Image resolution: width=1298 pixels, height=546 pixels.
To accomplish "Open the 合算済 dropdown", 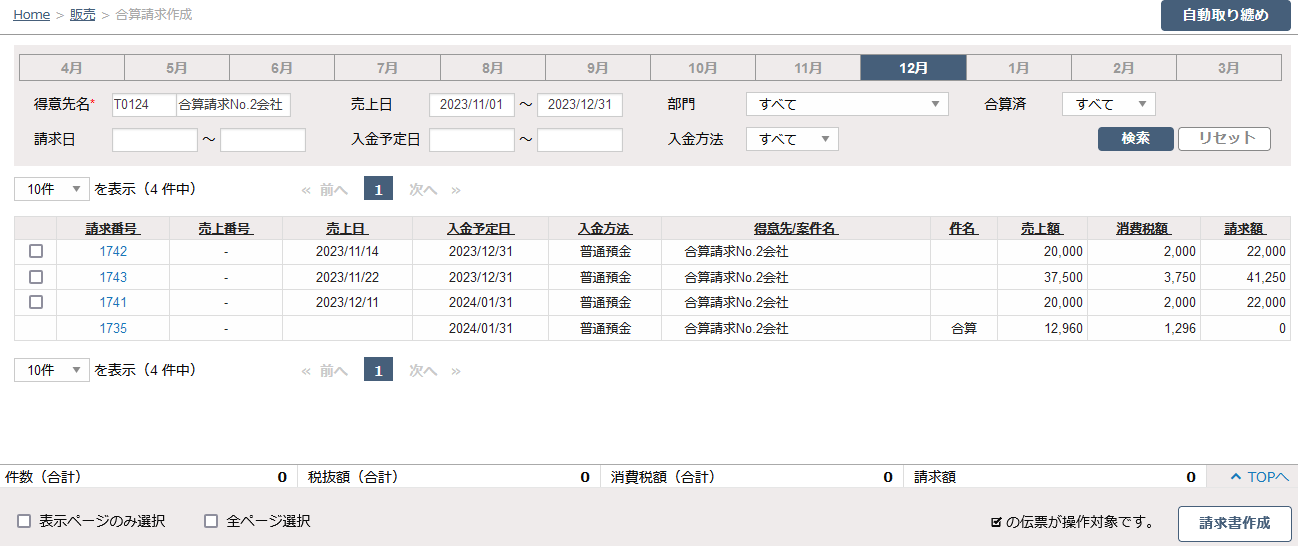I will (1109, 105).
